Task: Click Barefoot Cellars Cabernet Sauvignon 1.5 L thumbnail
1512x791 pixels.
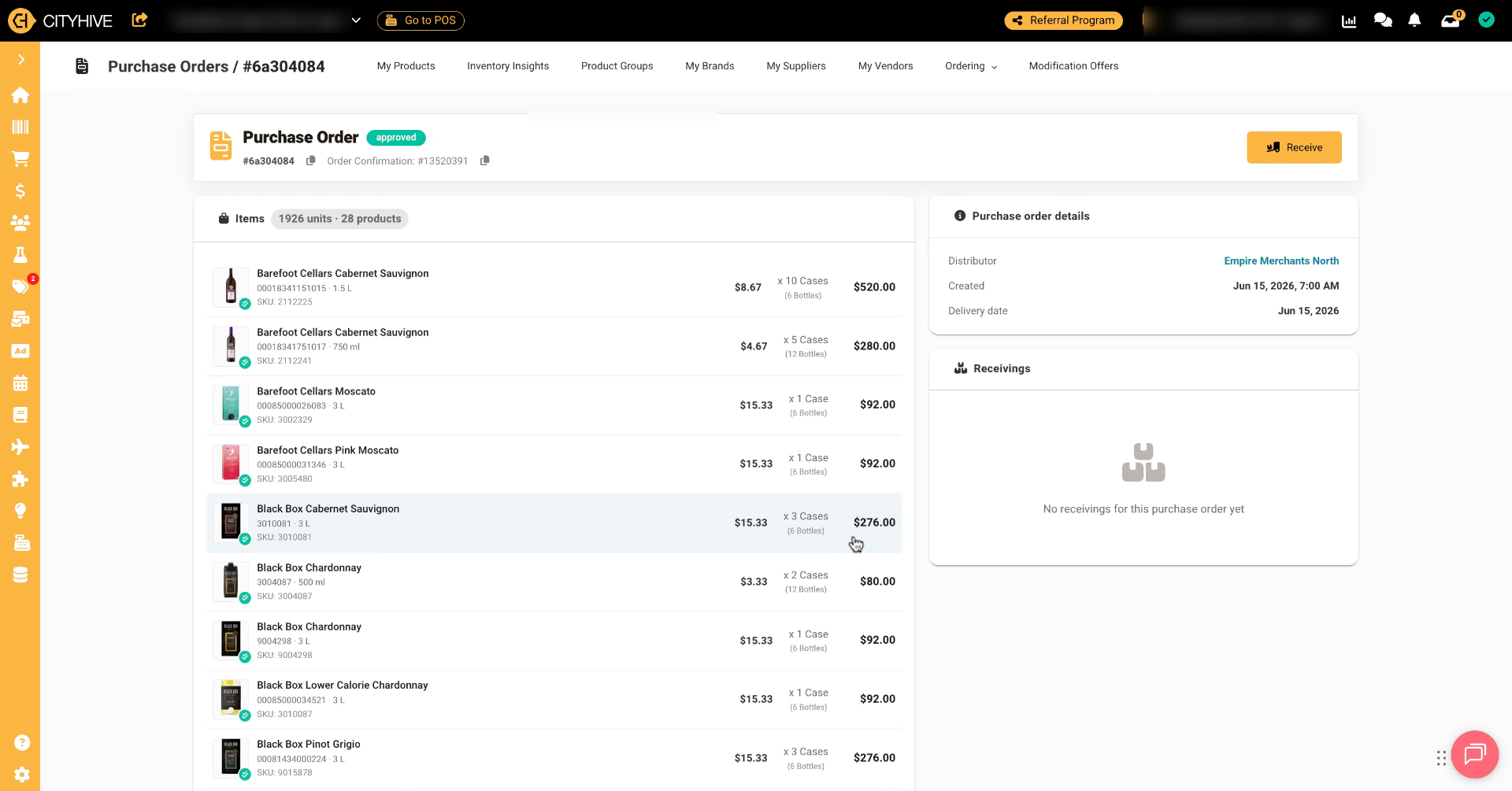Action: [x=231, y=286]
